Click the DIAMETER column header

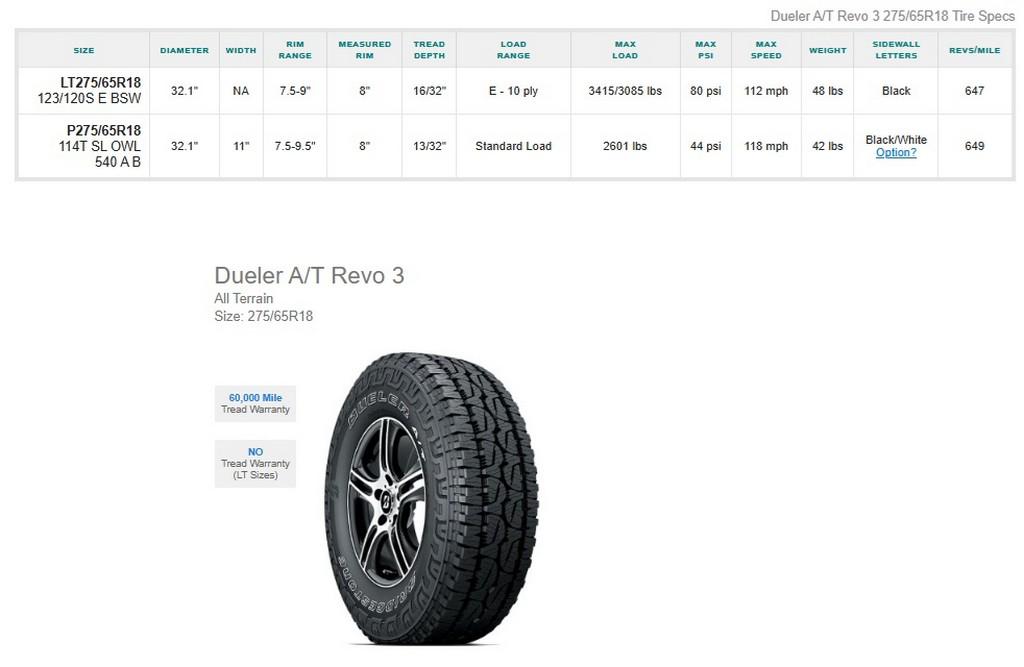click(183, 49)
